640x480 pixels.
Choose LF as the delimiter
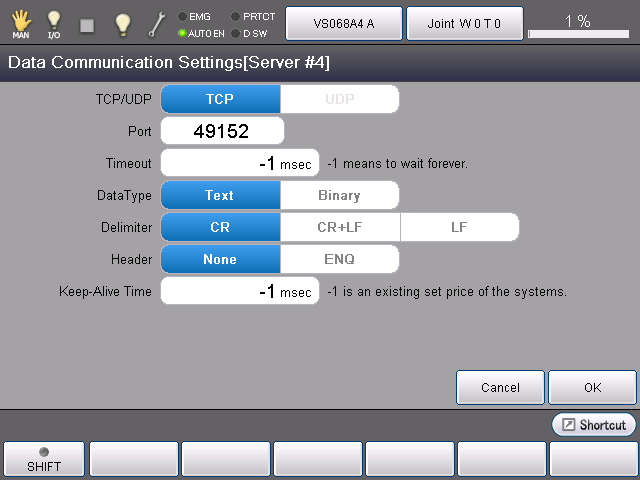[459, 227]
